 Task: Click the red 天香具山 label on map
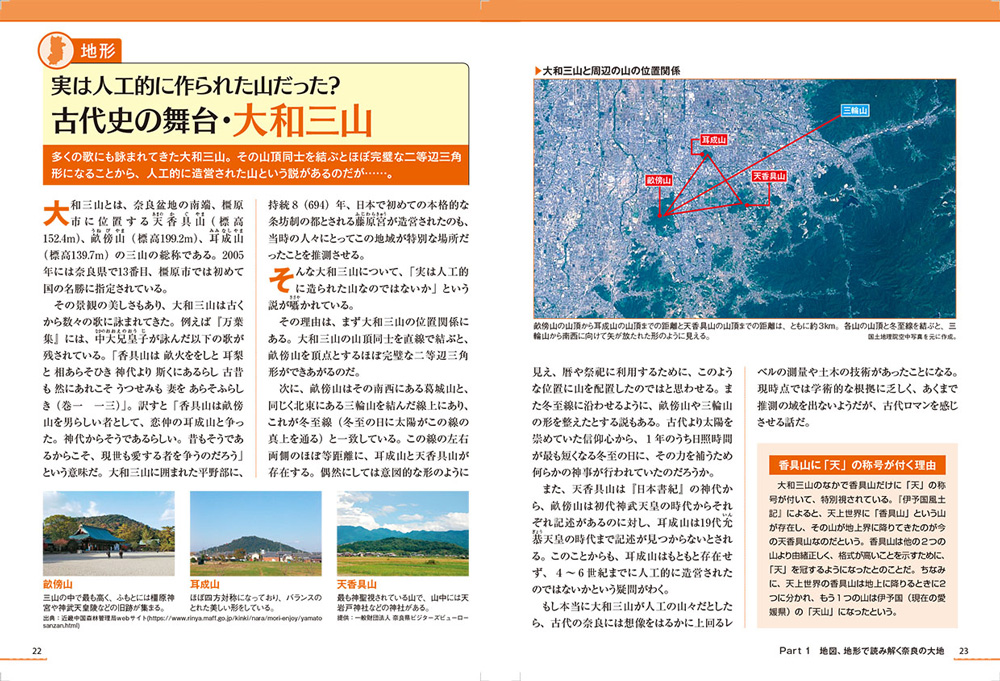tap(768, 176)
